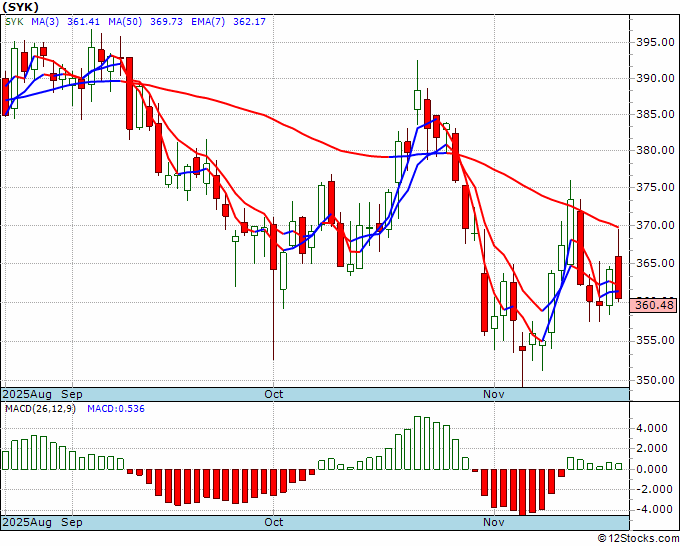The width and height of the screenshot is (680, 546).
Task: Click the Nov label on MACD axis
Action: [494, 522]
